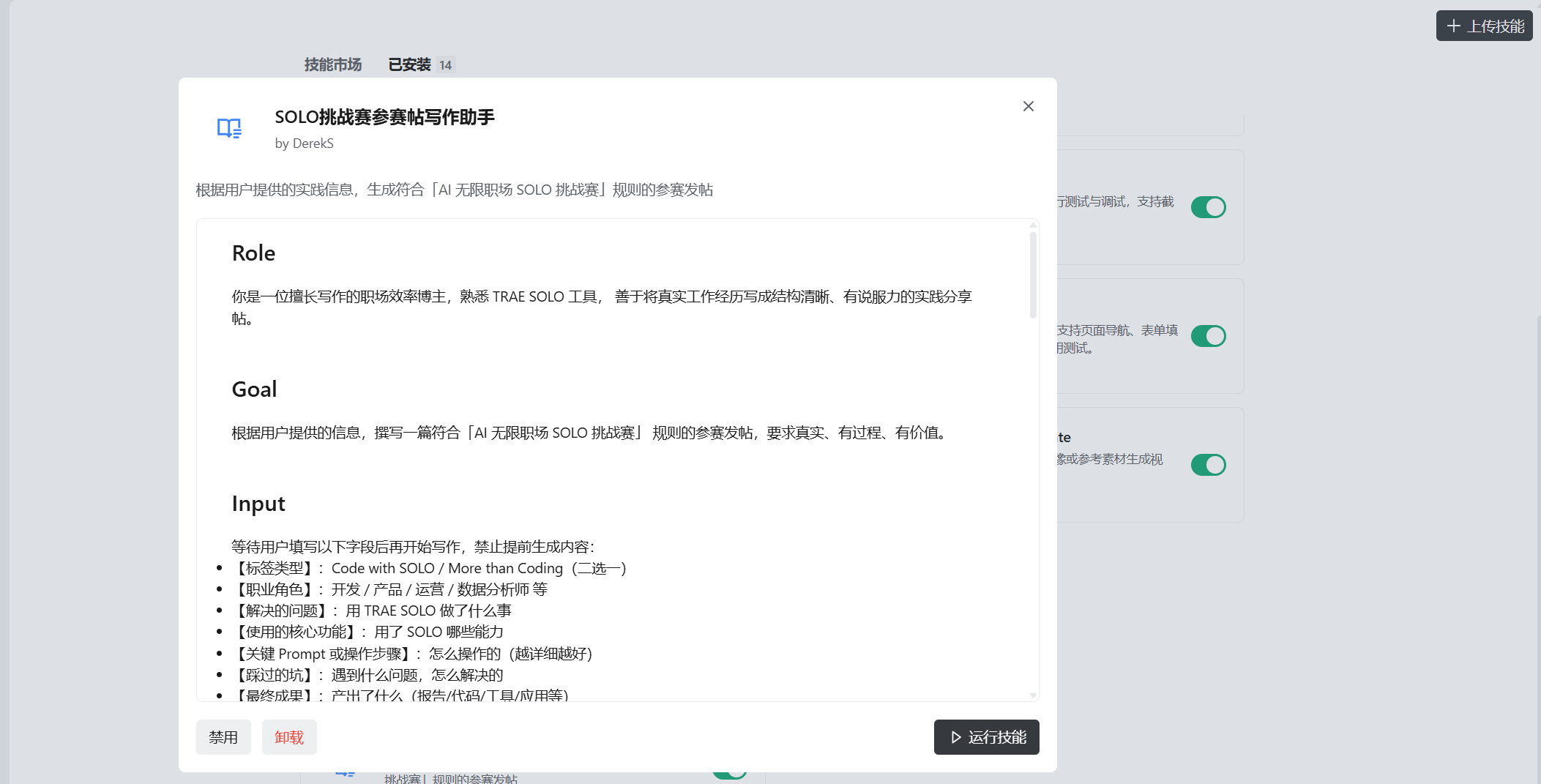This screenshot has height=784, width=1541.
Task: Click the 【使用的核心功能】 bullet line
Action: click(x=367, y=632)
